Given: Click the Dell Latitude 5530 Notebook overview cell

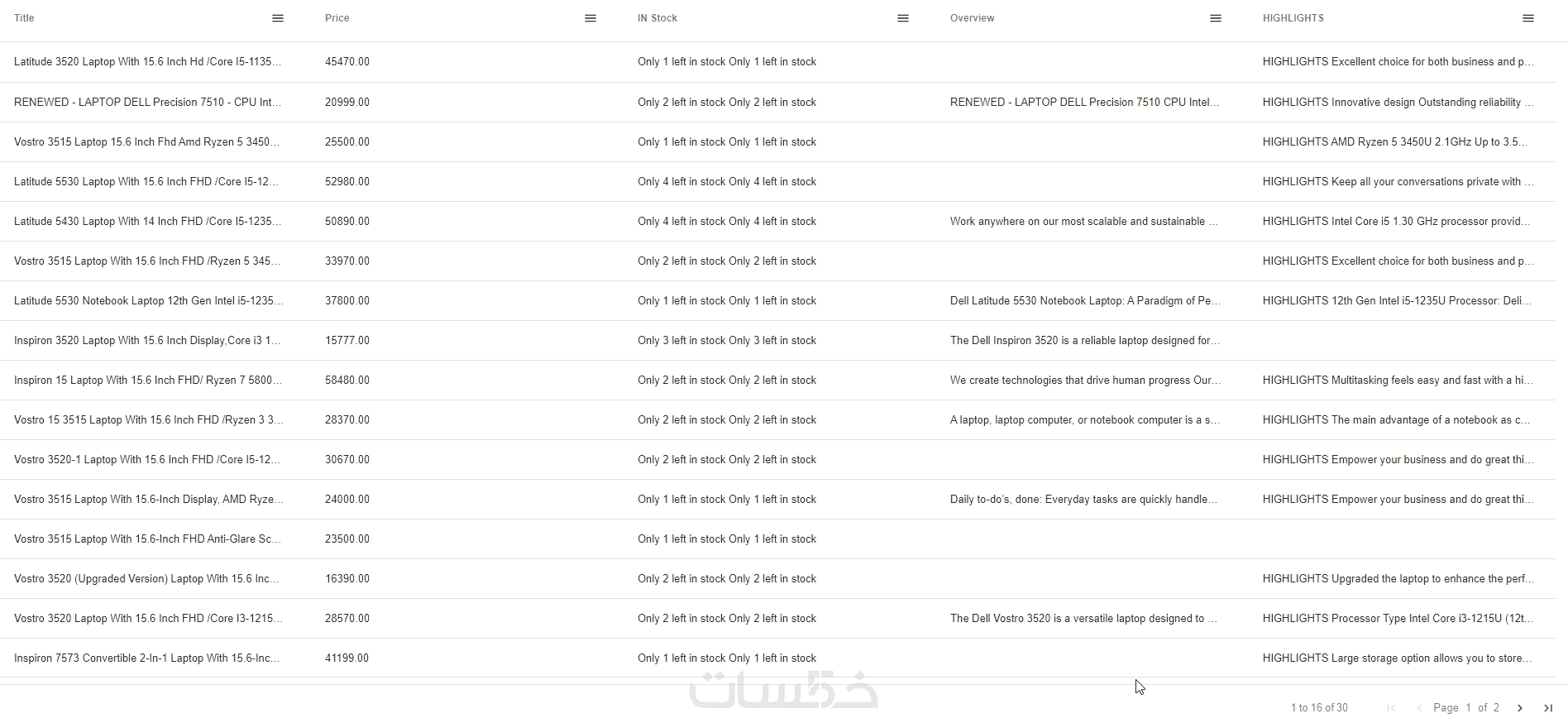Looking at the screenshot, I should tap(1085, 301).
